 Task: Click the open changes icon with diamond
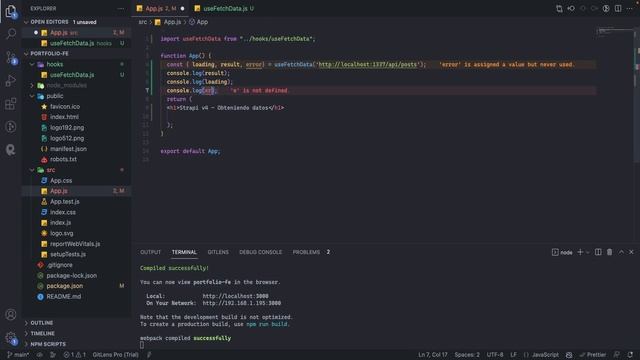point(571,9)
